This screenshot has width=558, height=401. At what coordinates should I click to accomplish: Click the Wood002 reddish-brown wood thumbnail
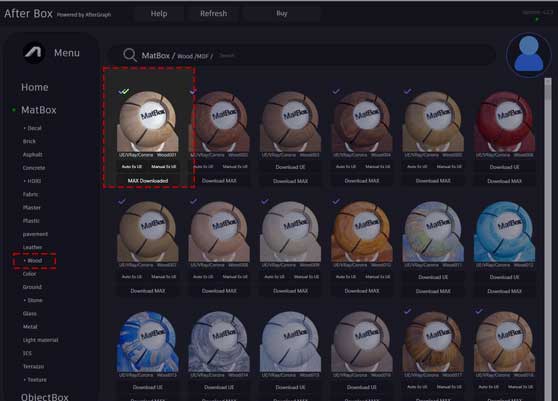pyautogui.click(x=219, y=121)
